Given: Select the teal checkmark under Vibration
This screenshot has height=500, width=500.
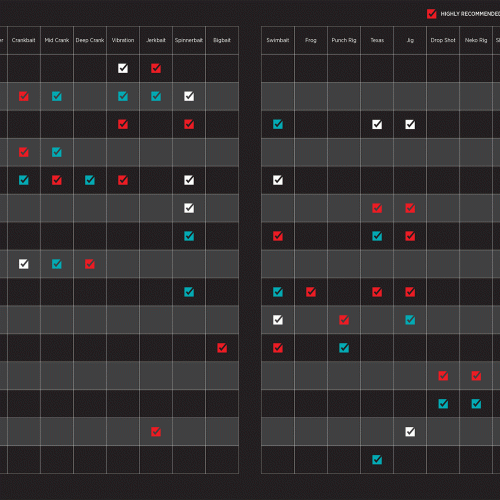Looking at the screenshot, I should click(x=123, y=96).
